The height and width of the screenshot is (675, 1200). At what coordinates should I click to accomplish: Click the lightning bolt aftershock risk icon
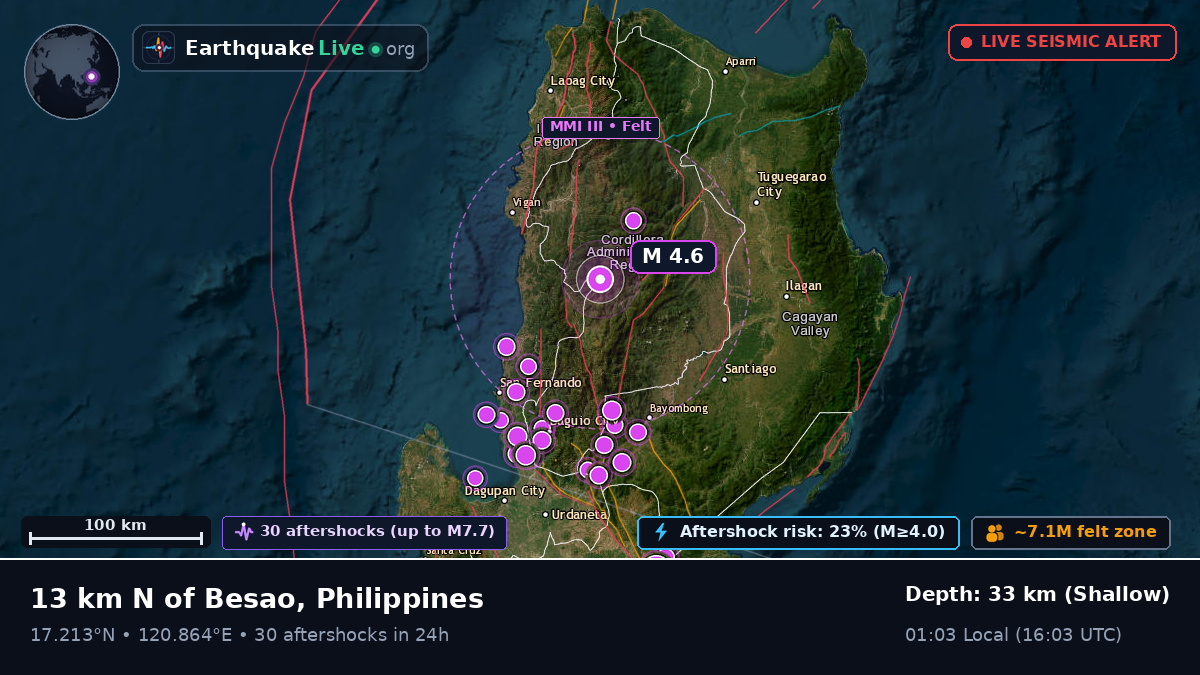661,532
